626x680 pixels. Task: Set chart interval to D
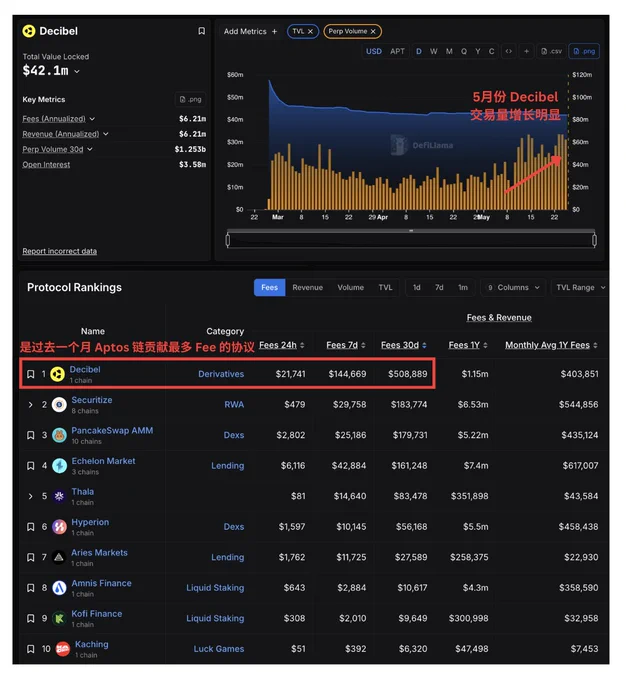pos(419,51)
